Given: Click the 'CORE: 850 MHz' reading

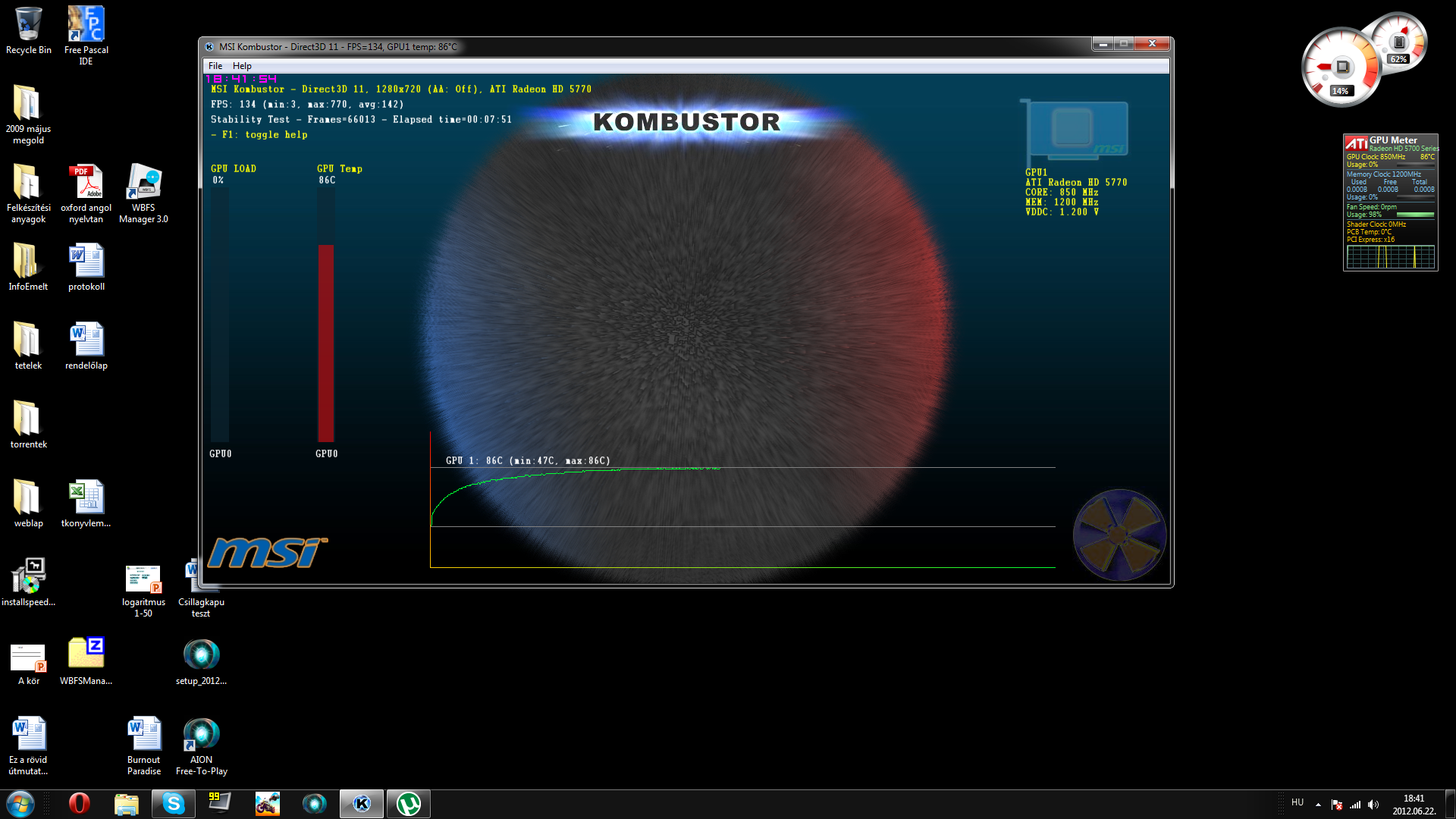Looking at the screenshot, I should 1062,193.
